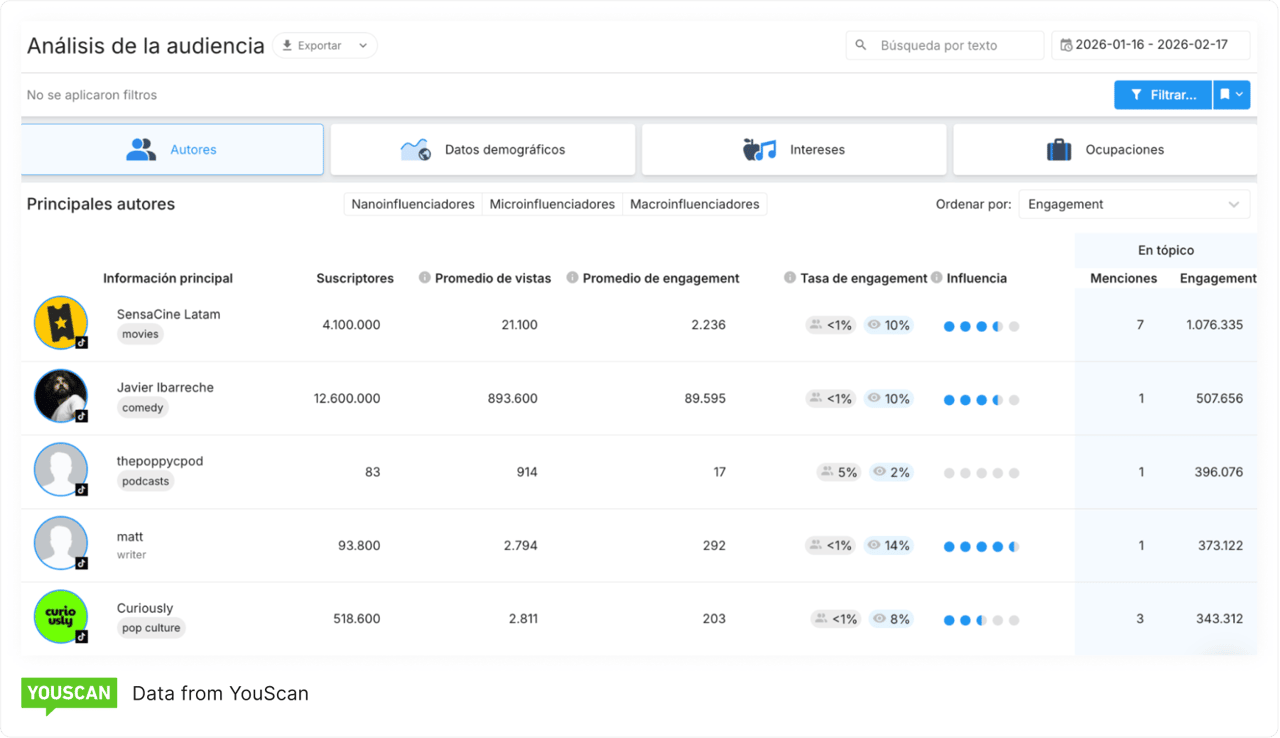The image size is (1280, 738).
Task: Open the Ordenar por Engagement dropdown
Action: click(x=1134, y=204)
